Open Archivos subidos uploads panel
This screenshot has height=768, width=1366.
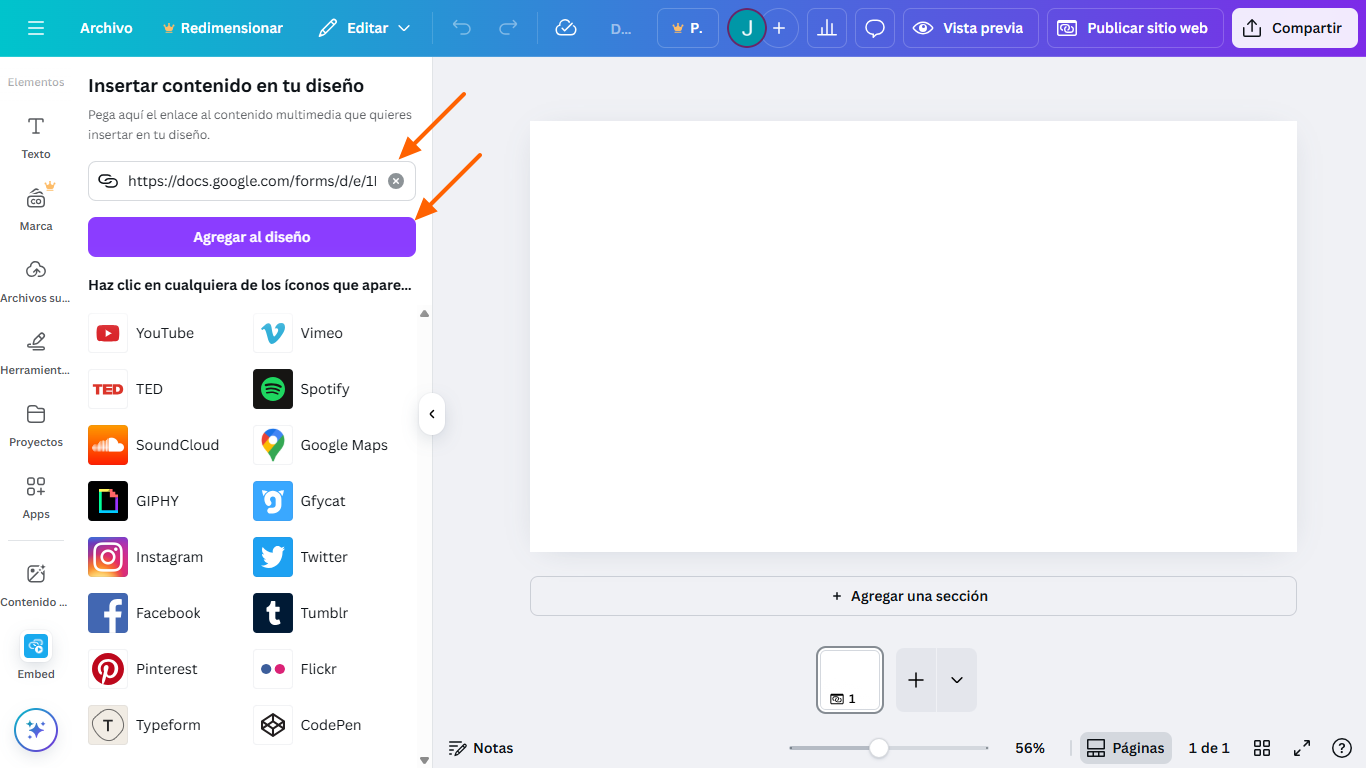click(x=36, y=281)
